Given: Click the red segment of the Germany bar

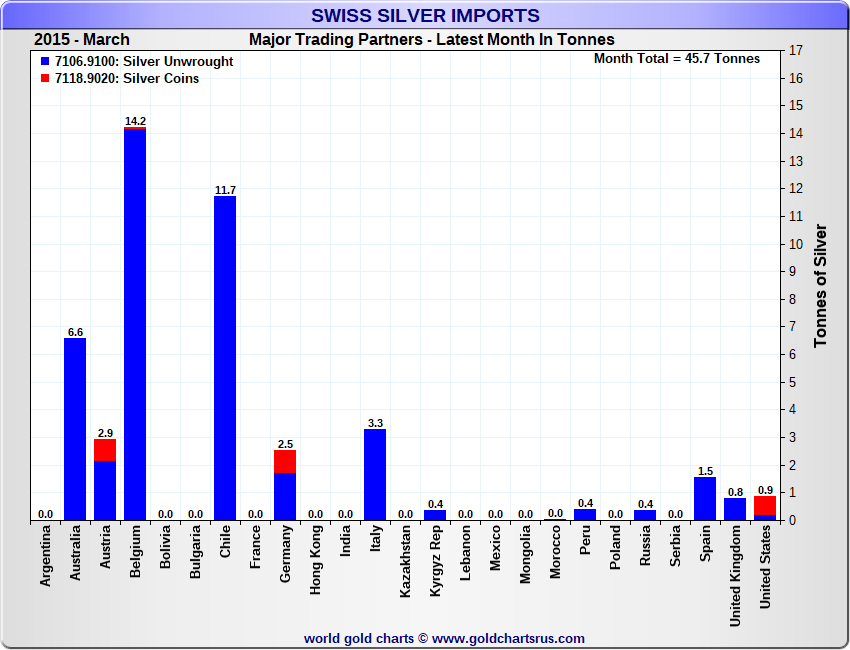Looking at the screenshot, I should [285, 461].
